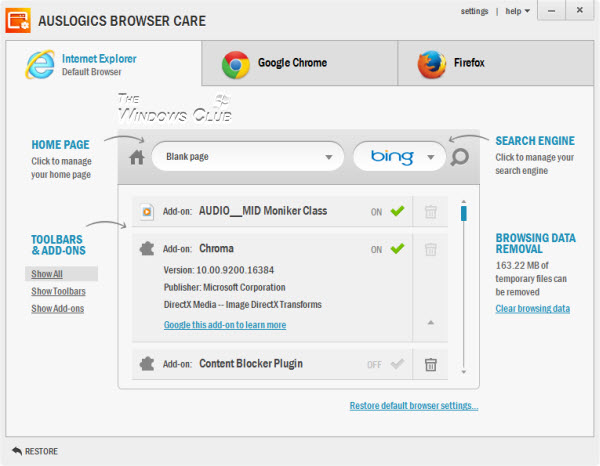Click the Auslogics Browser Care logo icon
The height and width of the screenshot is (466, 600).
(x=18, y=20)
